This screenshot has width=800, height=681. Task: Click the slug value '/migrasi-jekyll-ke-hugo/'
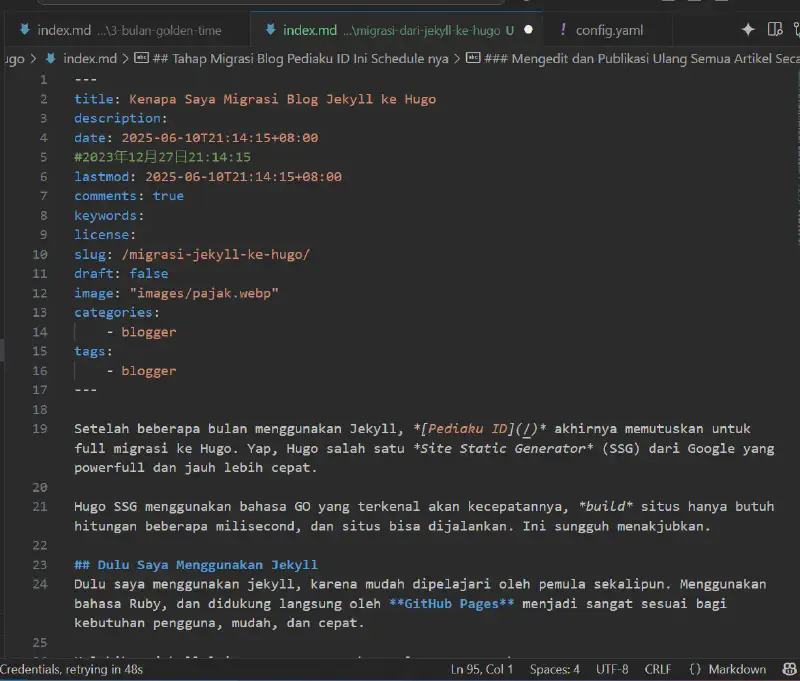point(215,255)
